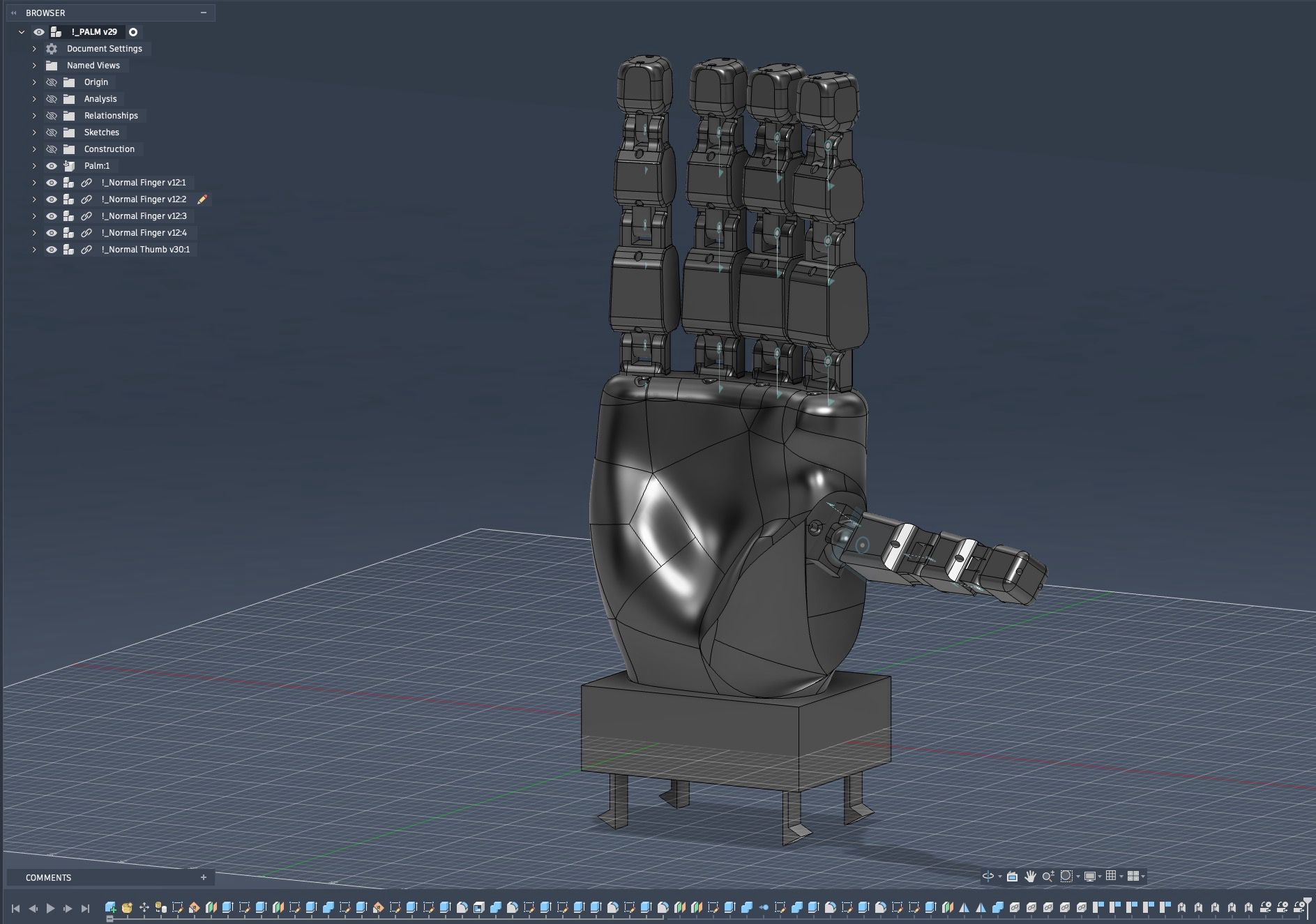1316x924 pixels.
Task: Click the link icon of Normal Thumb v30:1
Action: tap(86, 250)
